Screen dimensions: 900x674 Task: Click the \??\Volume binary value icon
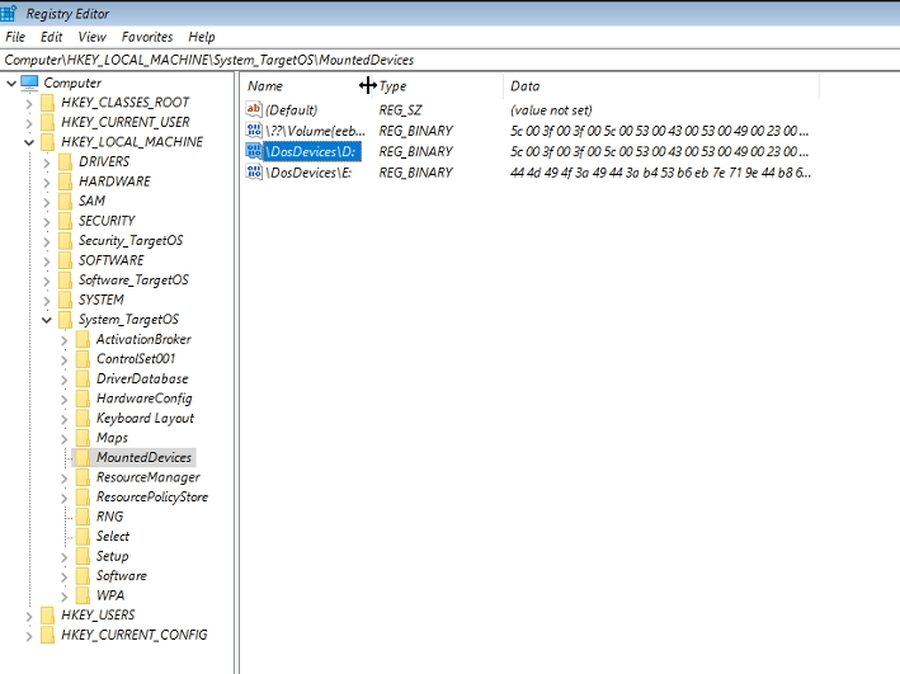254,130
